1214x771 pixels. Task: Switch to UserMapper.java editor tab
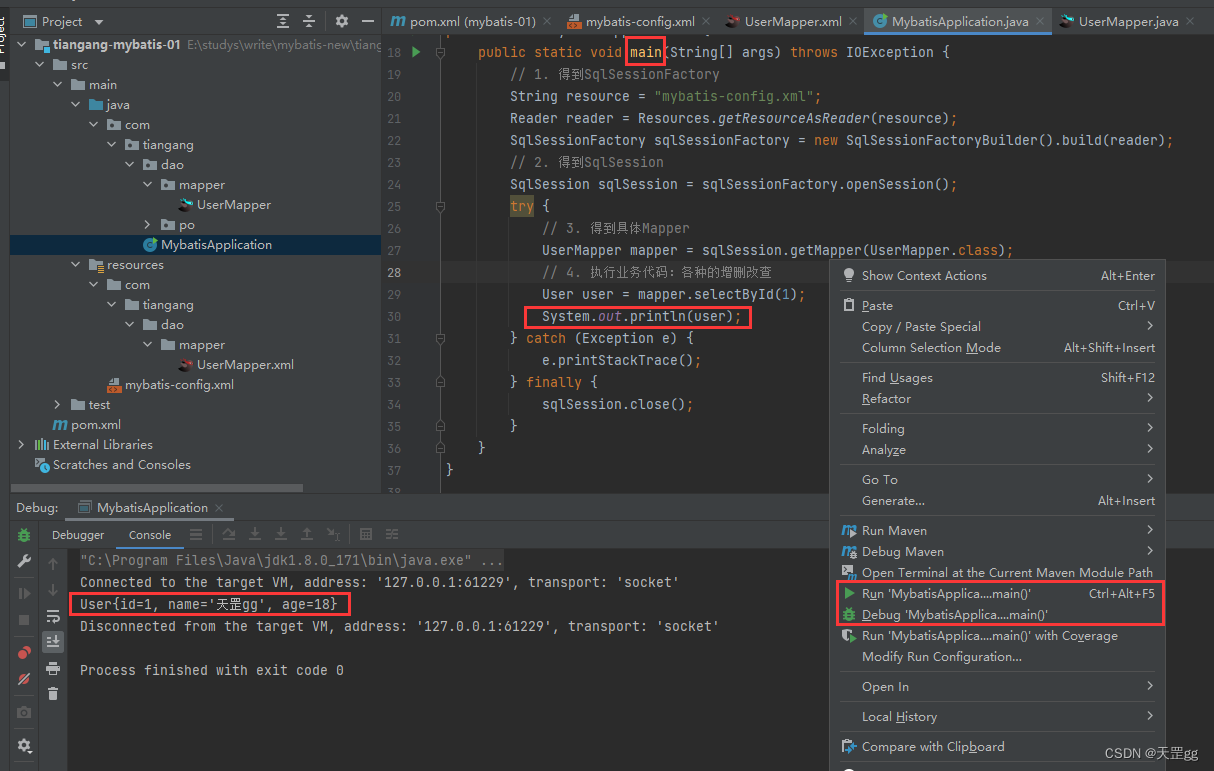[1125, 21]
